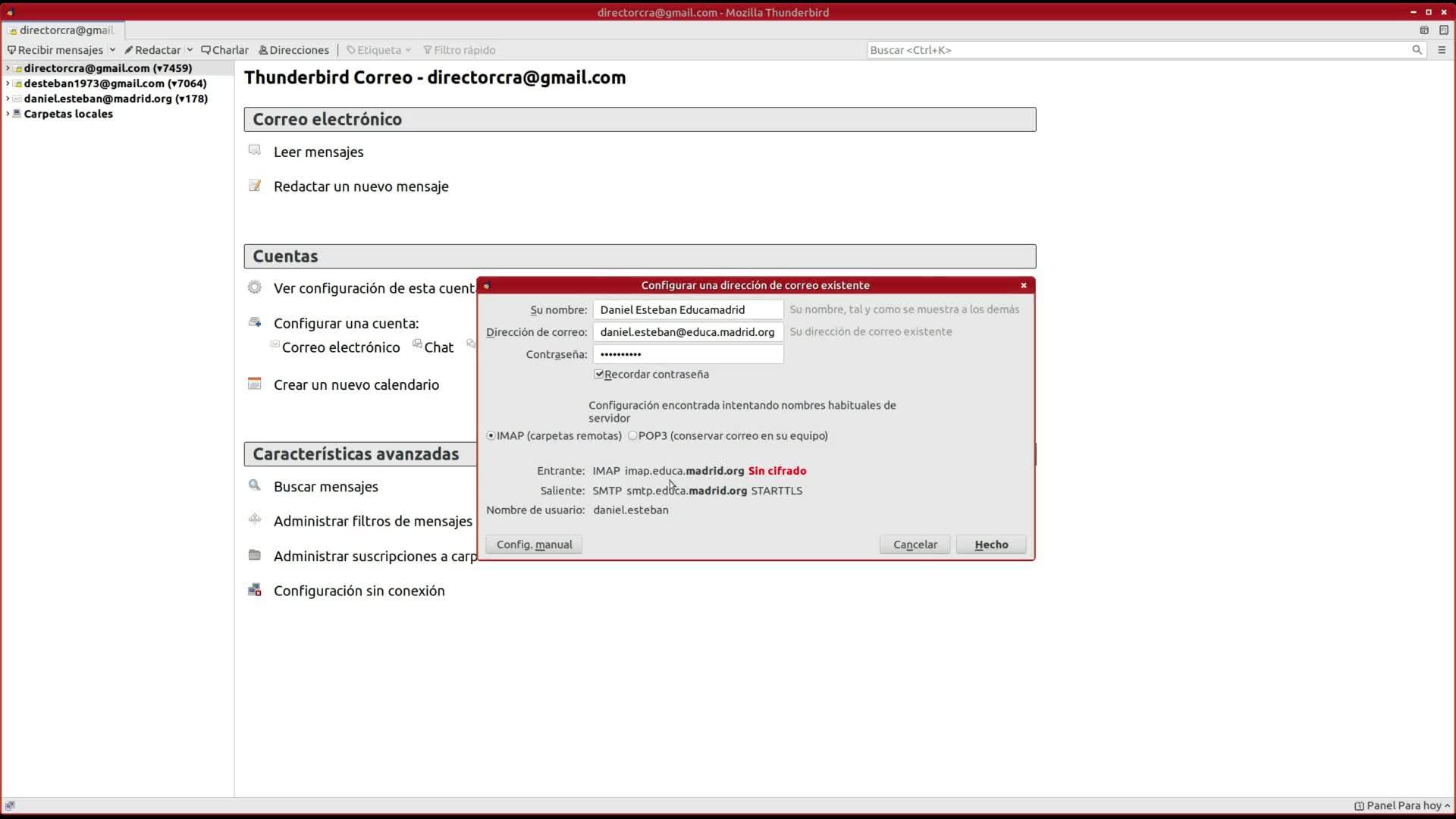The width and height of the screenshot is (1456, 819).
Task: Open the hamburger application menu icon
Action: tap(1442, 50)
